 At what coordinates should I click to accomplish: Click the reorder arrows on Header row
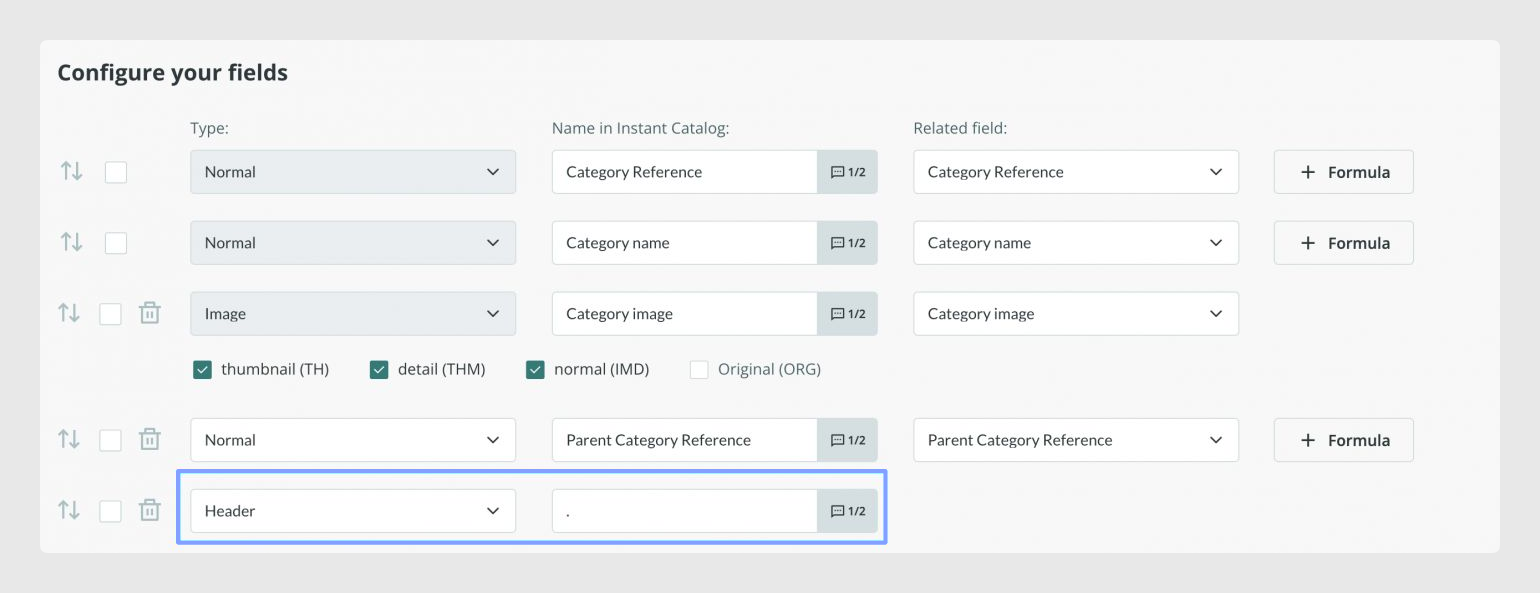coord(68,510)
